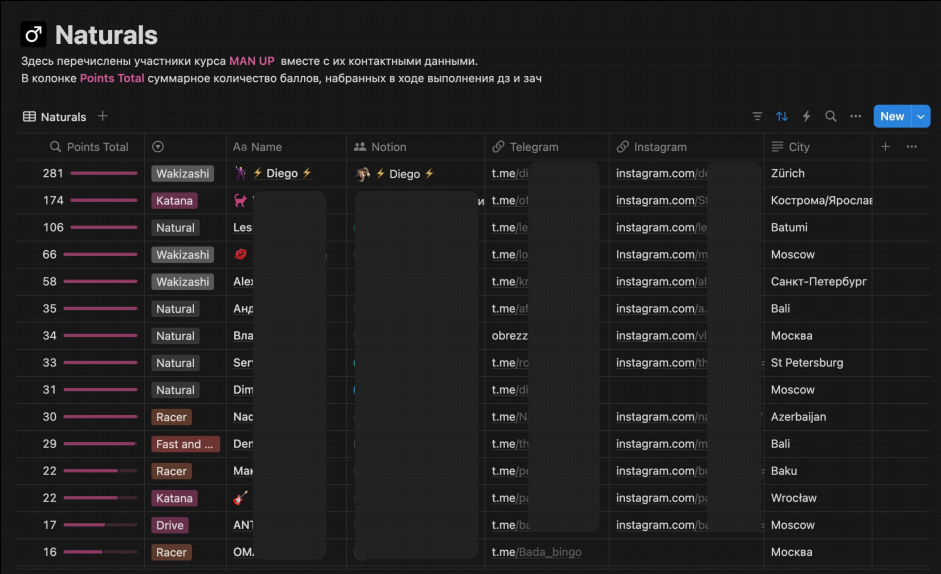Click the male symbol page icon
941x574 pixels.
(x=33, y=35)
